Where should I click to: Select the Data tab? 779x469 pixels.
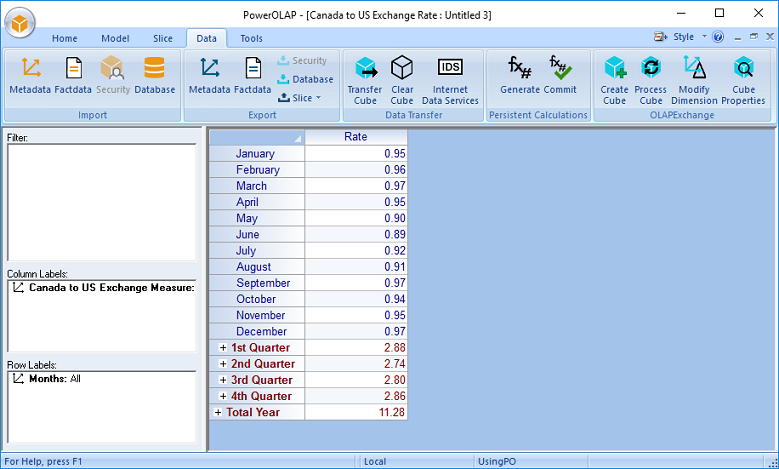point(206,38)
